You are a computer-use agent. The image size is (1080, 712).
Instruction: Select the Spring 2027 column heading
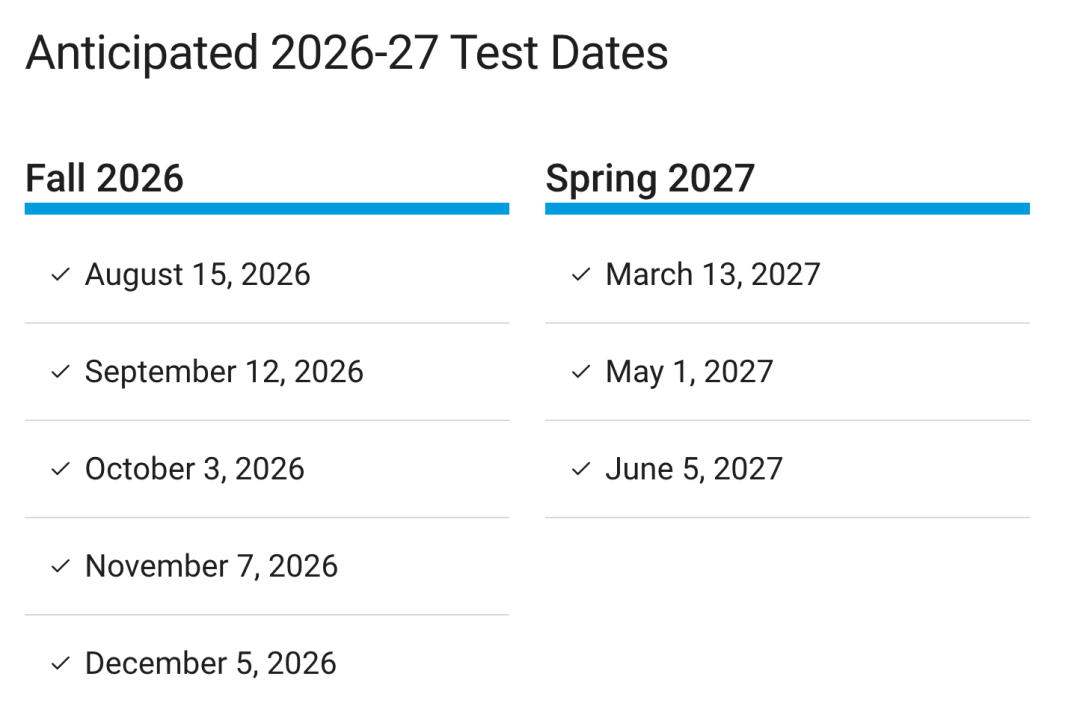pos(650,179)
